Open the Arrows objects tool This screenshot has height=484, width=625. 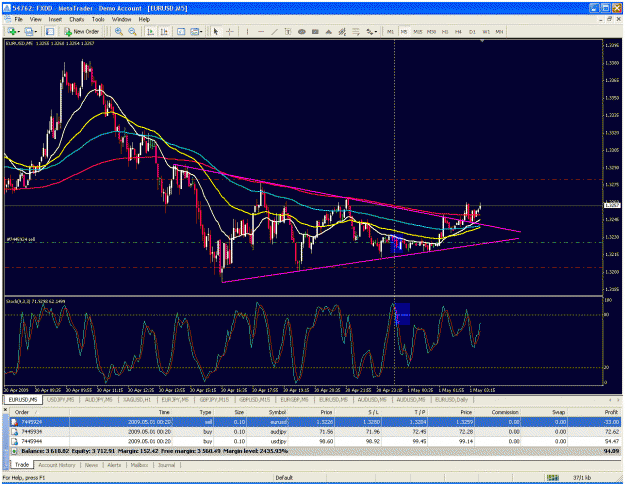[369, 31]
